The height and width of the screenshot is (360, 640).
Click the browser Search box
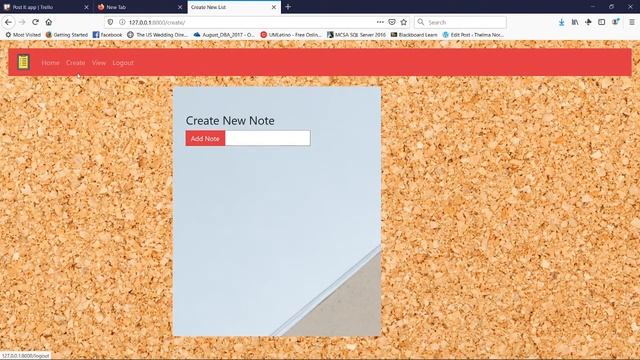[460, 22]
